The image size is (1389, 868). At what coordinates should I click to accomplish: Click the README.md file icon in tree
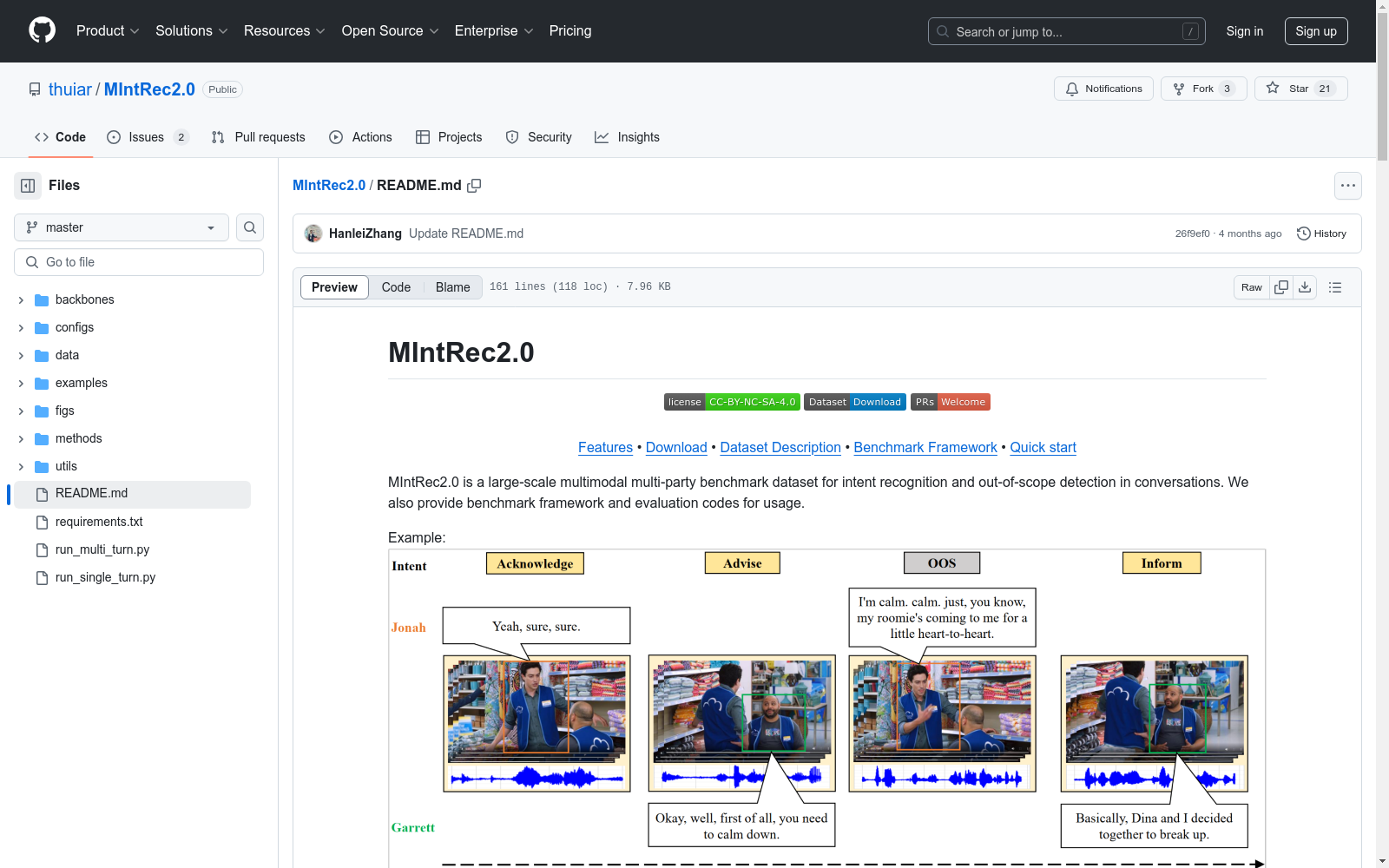coord(42,494)
